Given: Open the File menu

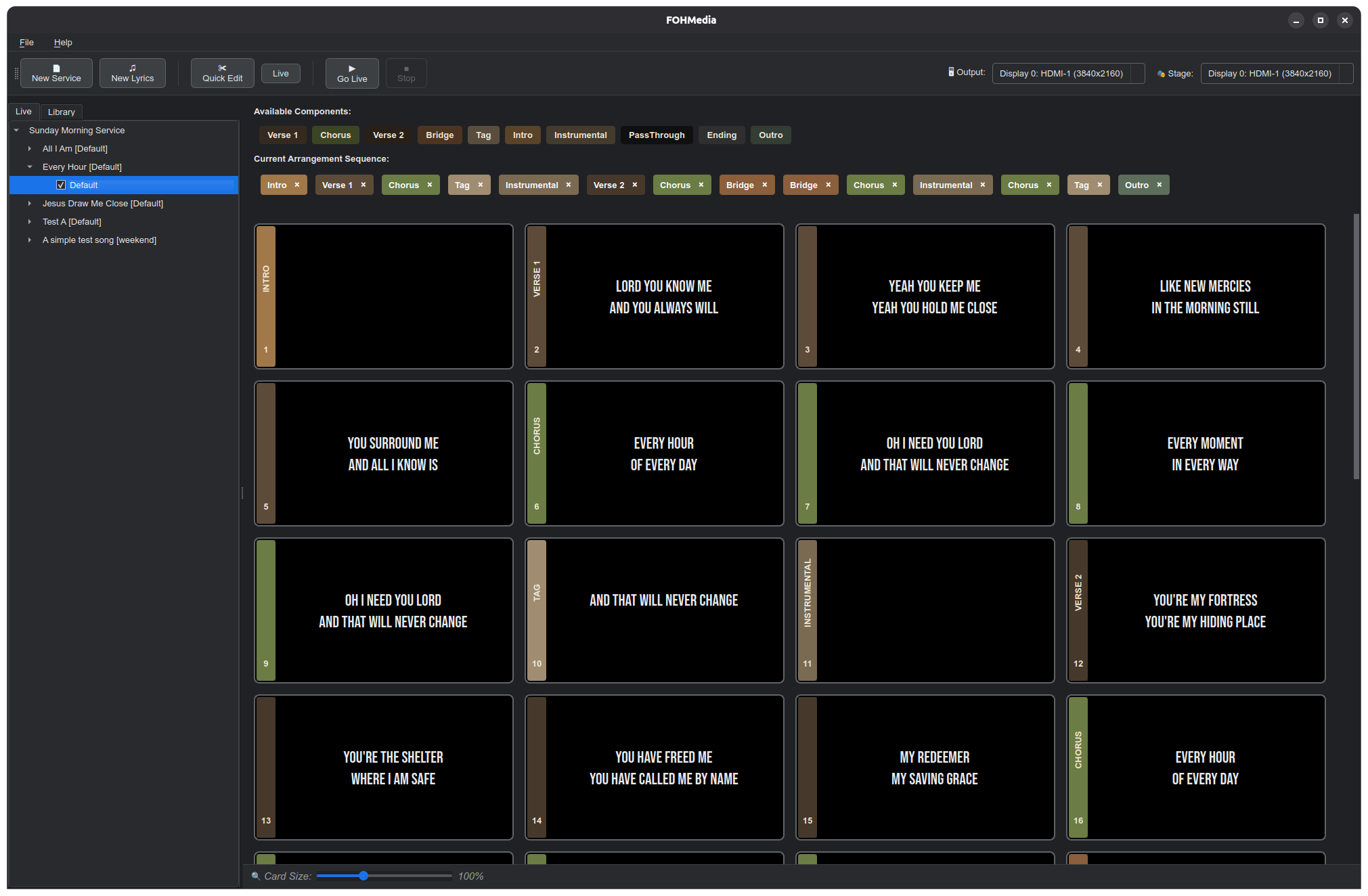Looking at the screenshot, I should (26, 42).
